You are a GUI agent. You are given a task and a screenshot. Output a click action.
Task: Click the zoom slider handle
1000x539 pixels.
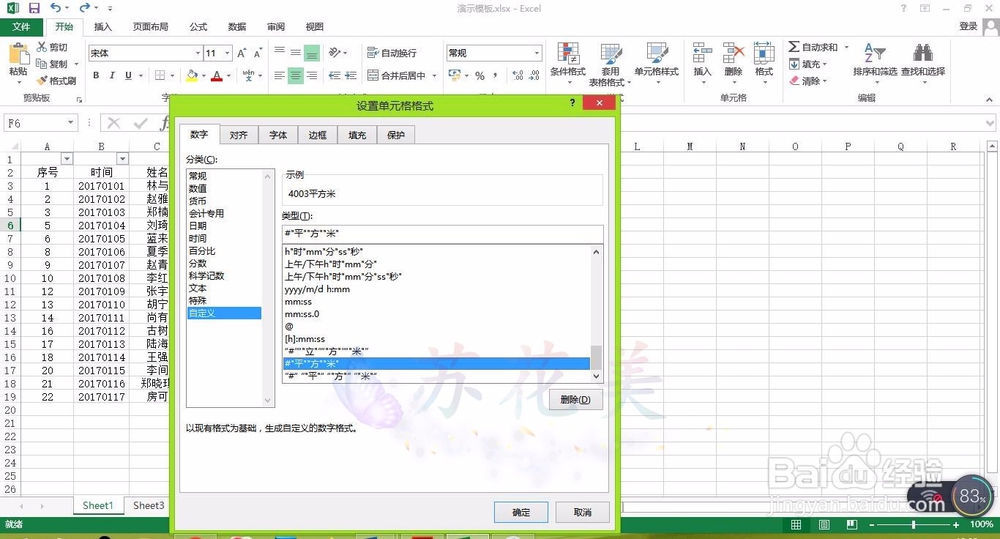click(x=913, y=524)
